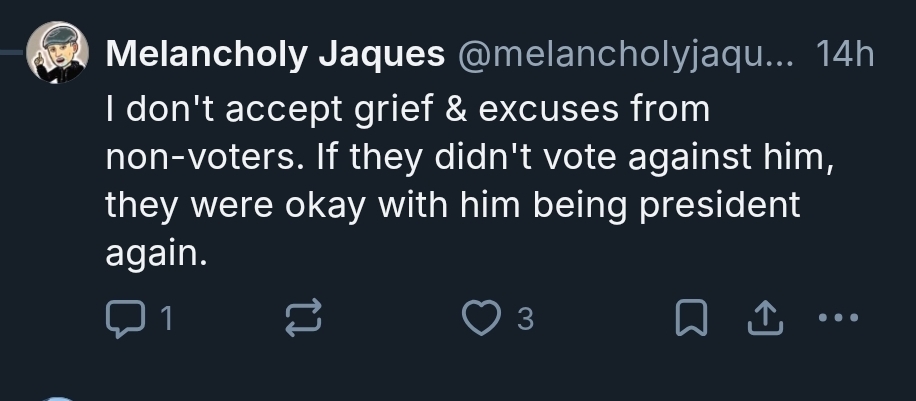Click the first line about grief & excuses
The height and width of the screenshot is (401, 916).
click(407, 108)
